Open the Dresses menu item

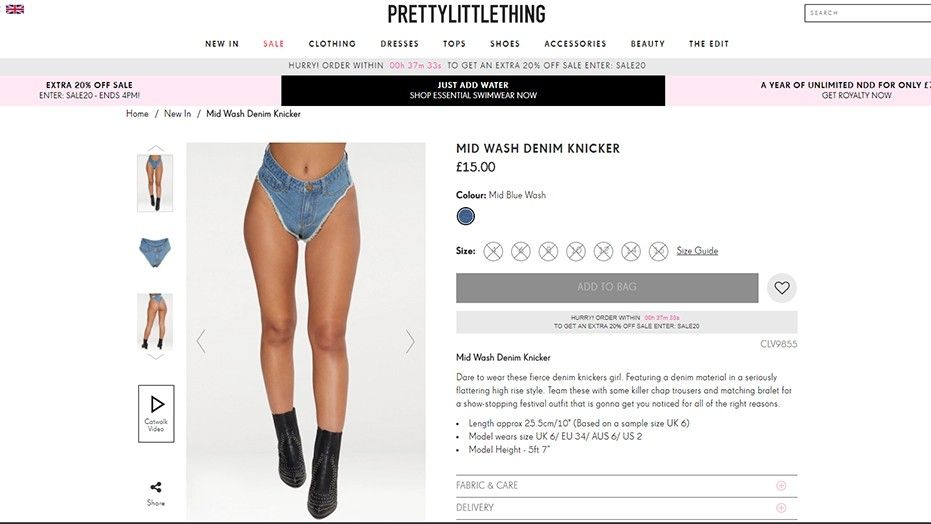point(400,44)
